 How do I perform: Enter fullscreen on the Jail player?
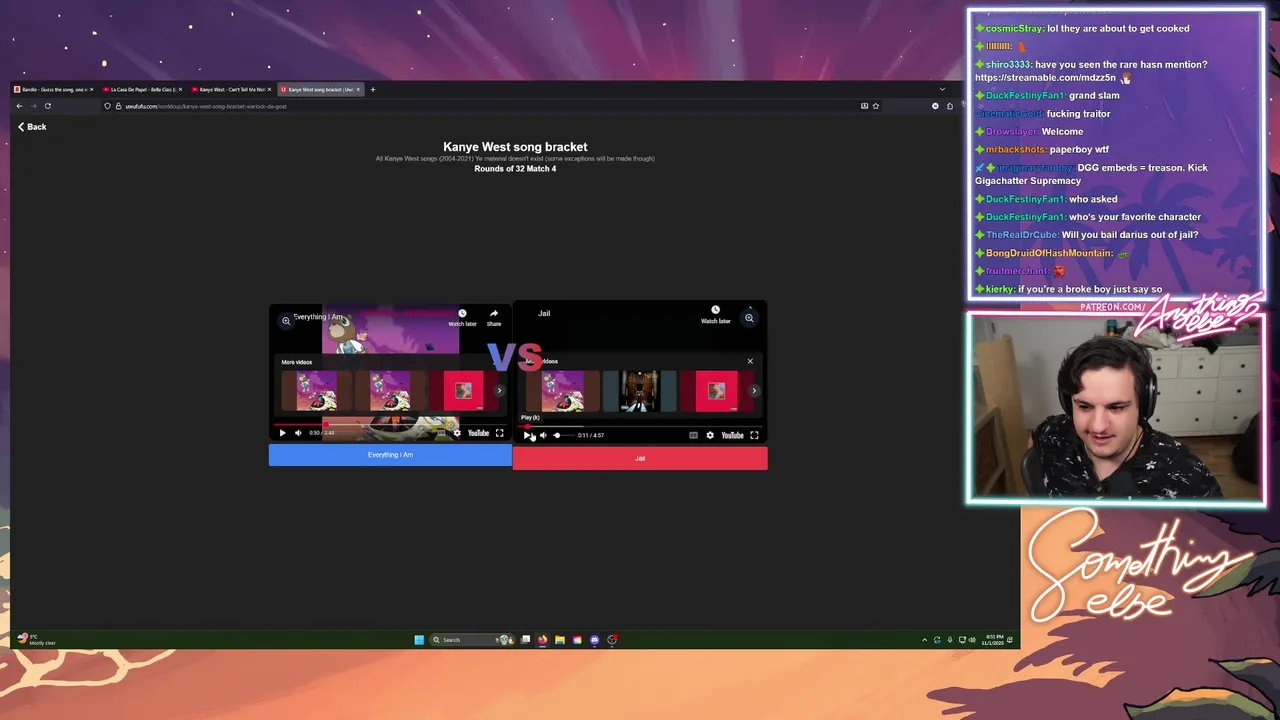754,435
